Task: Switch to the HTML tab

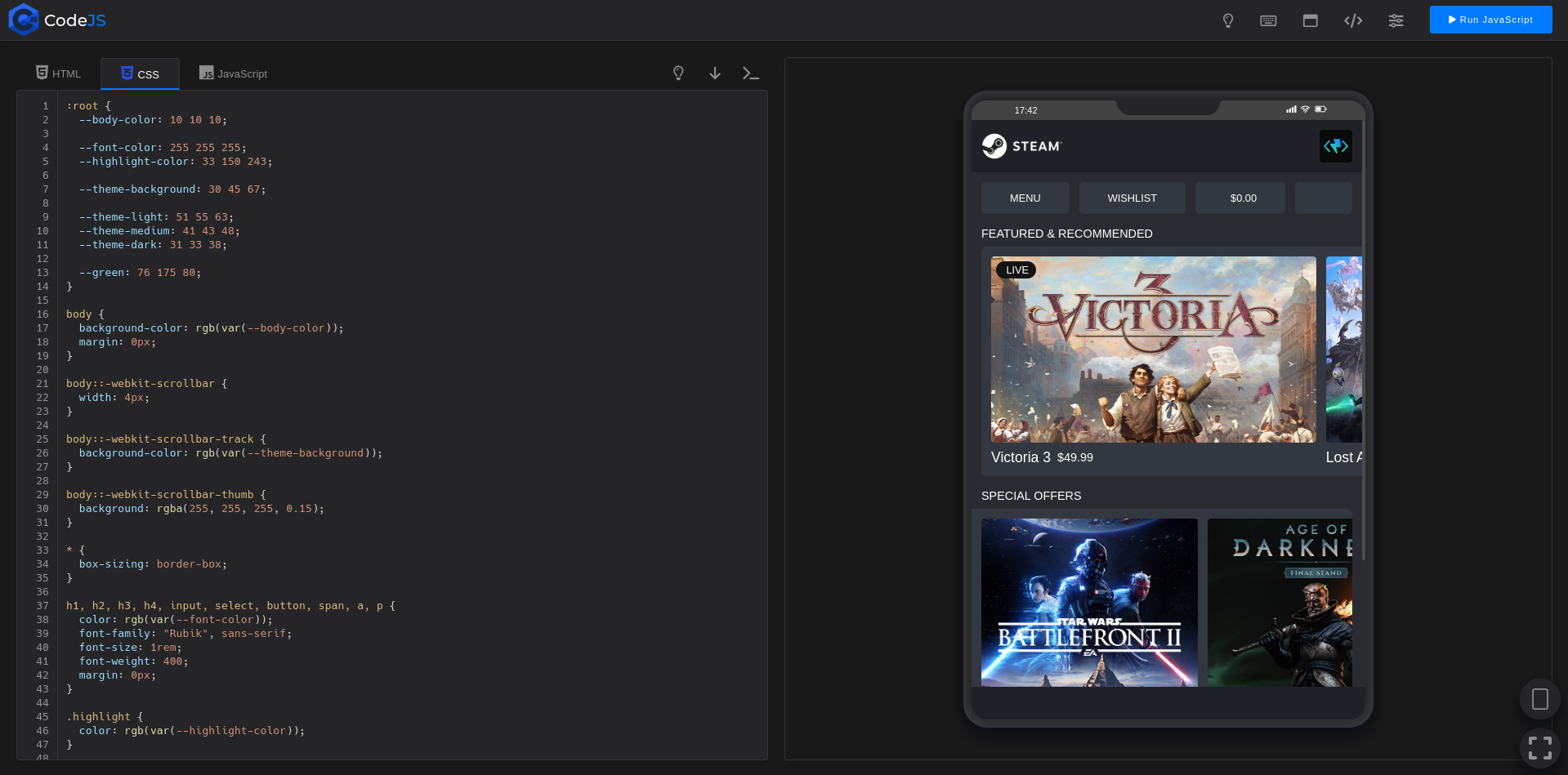Action: [58, 73]
